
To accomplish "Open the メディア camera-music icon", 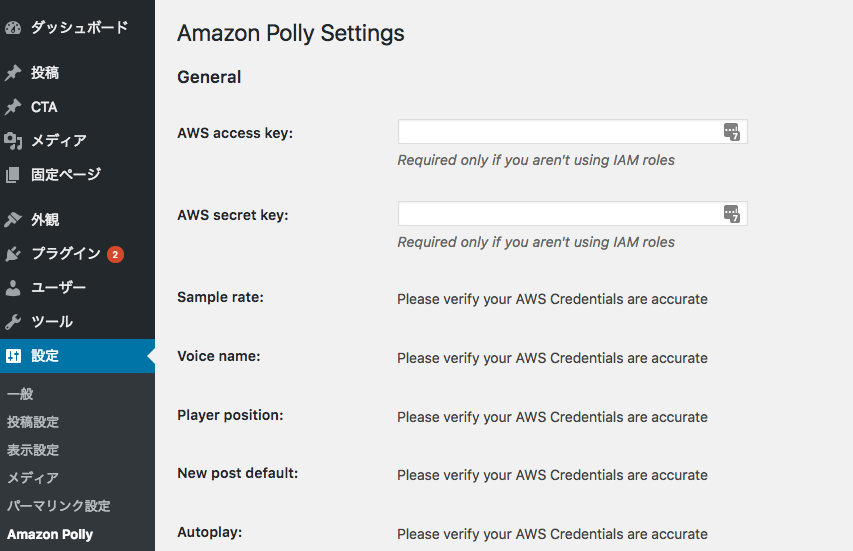I will tap(13, 141).
